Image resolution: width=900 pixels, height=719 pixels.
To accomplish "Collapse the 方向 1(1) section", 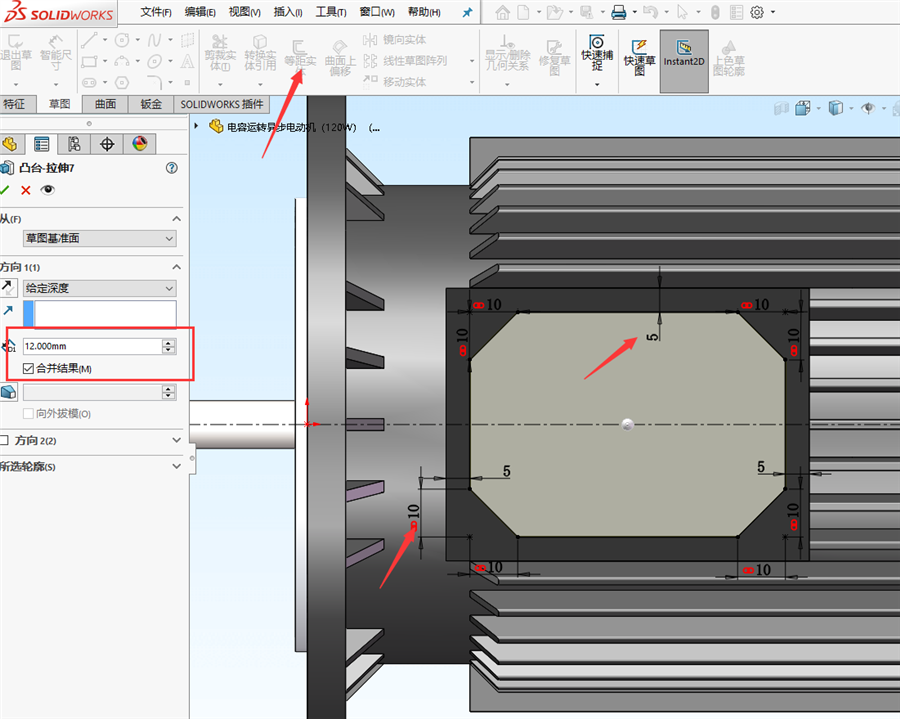I will tap(176, 267).
